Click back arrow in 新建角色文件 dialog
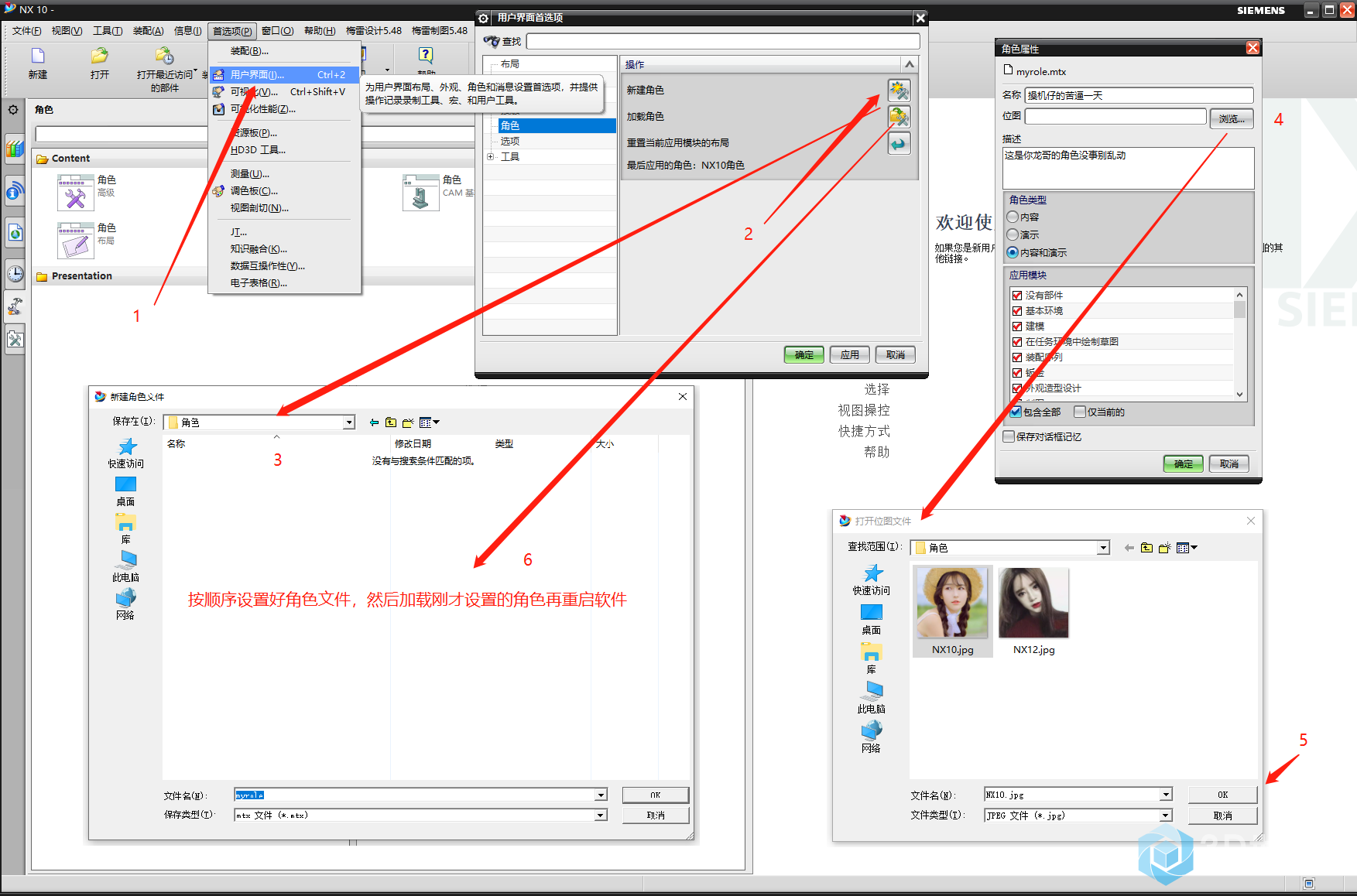 (x=375, y=422)
